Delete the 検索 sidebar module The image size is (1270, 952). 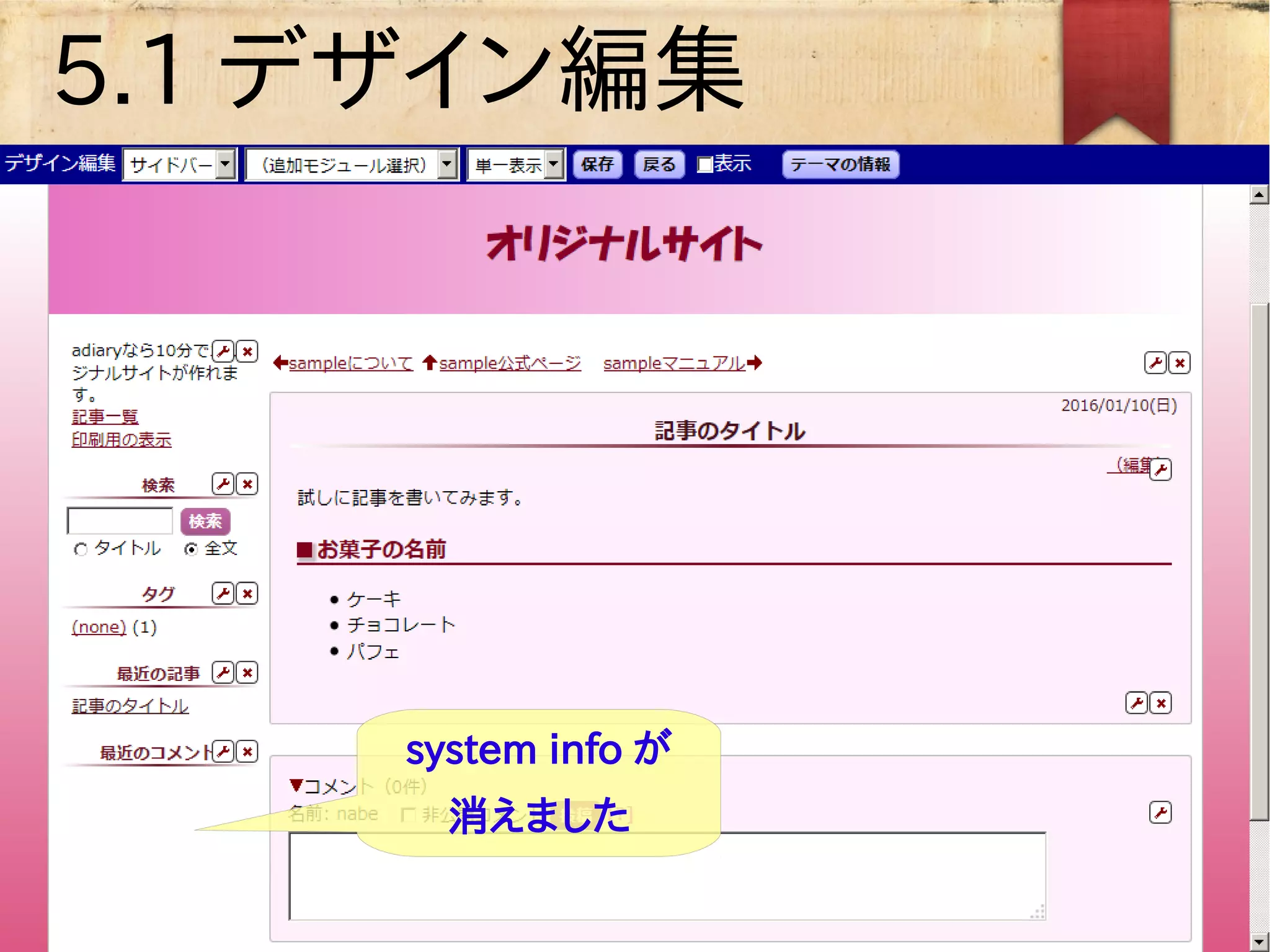247,484
